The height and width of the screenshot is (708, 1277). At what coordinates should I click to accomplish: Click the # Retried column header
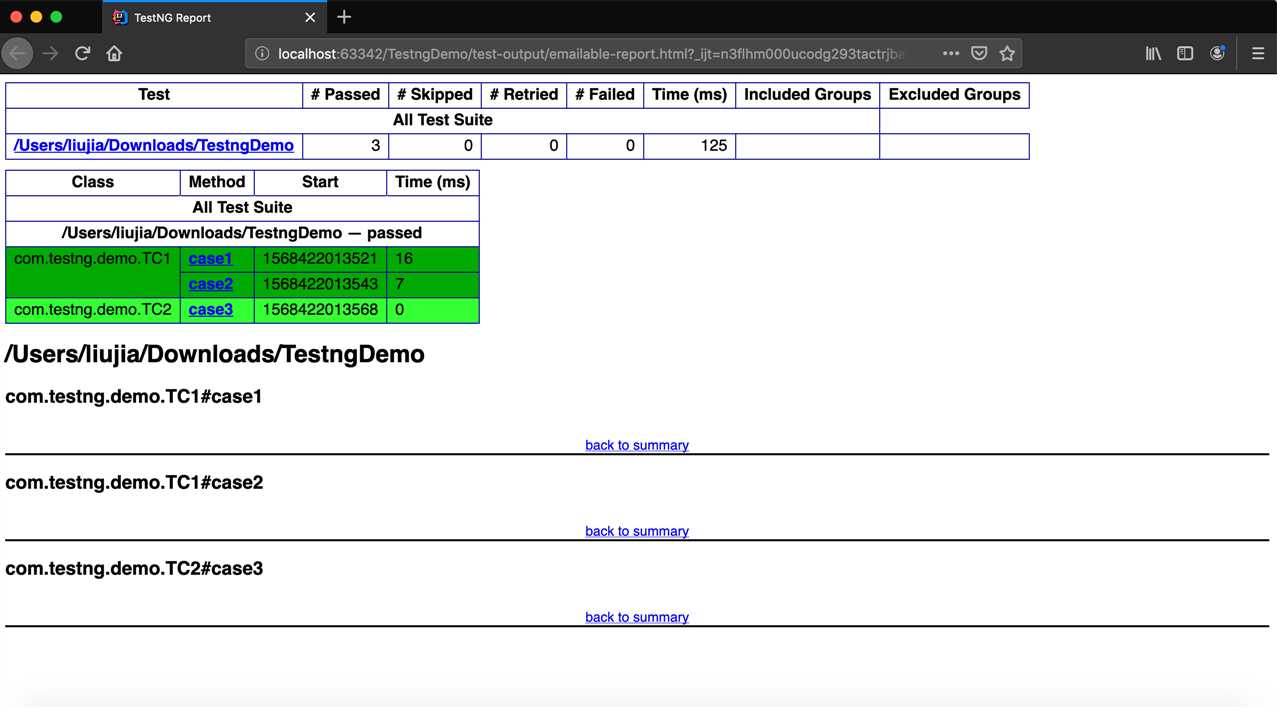pos(524,95)
